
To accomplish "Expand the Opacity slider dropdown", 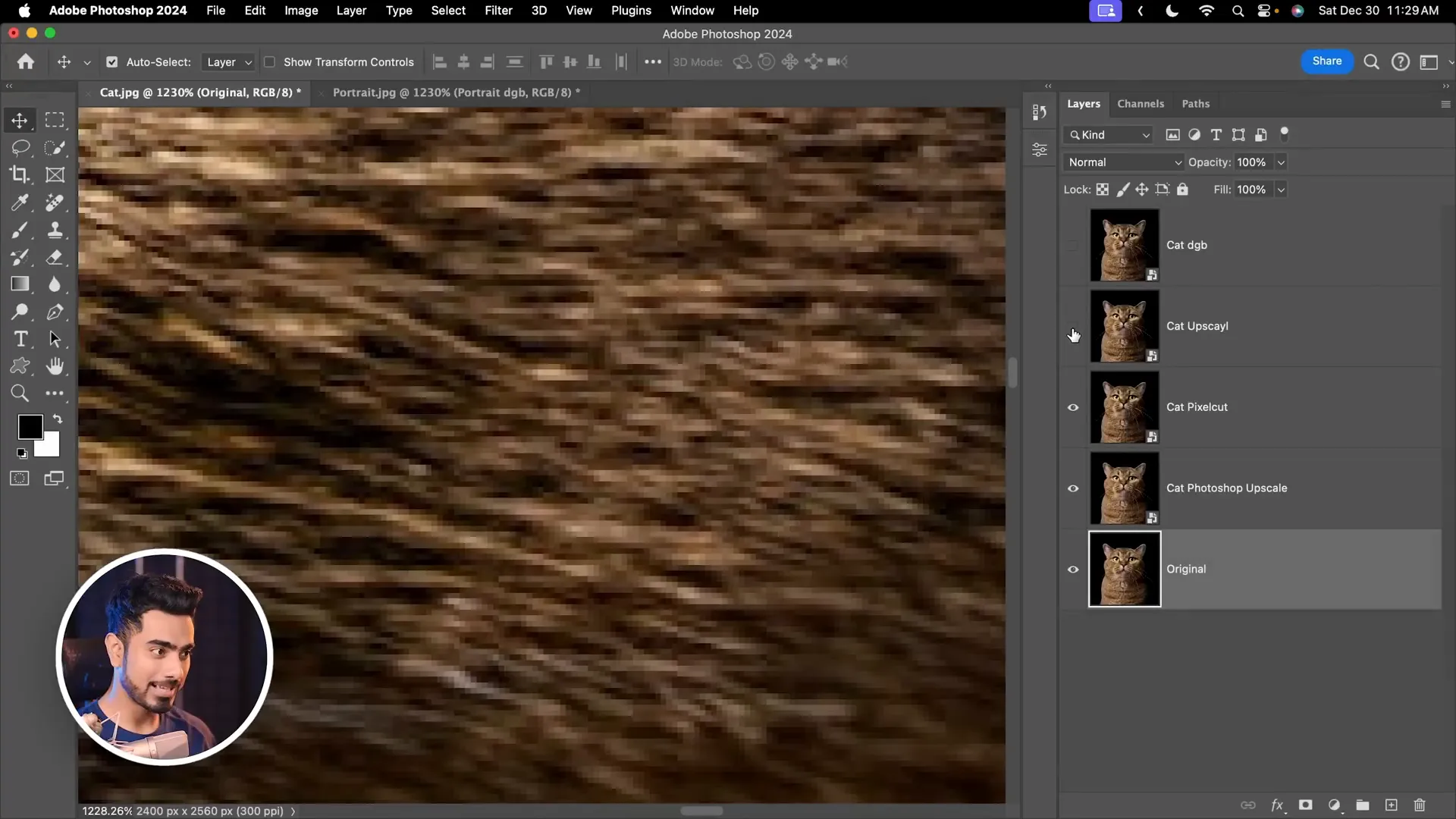I will coord(1281,162).
